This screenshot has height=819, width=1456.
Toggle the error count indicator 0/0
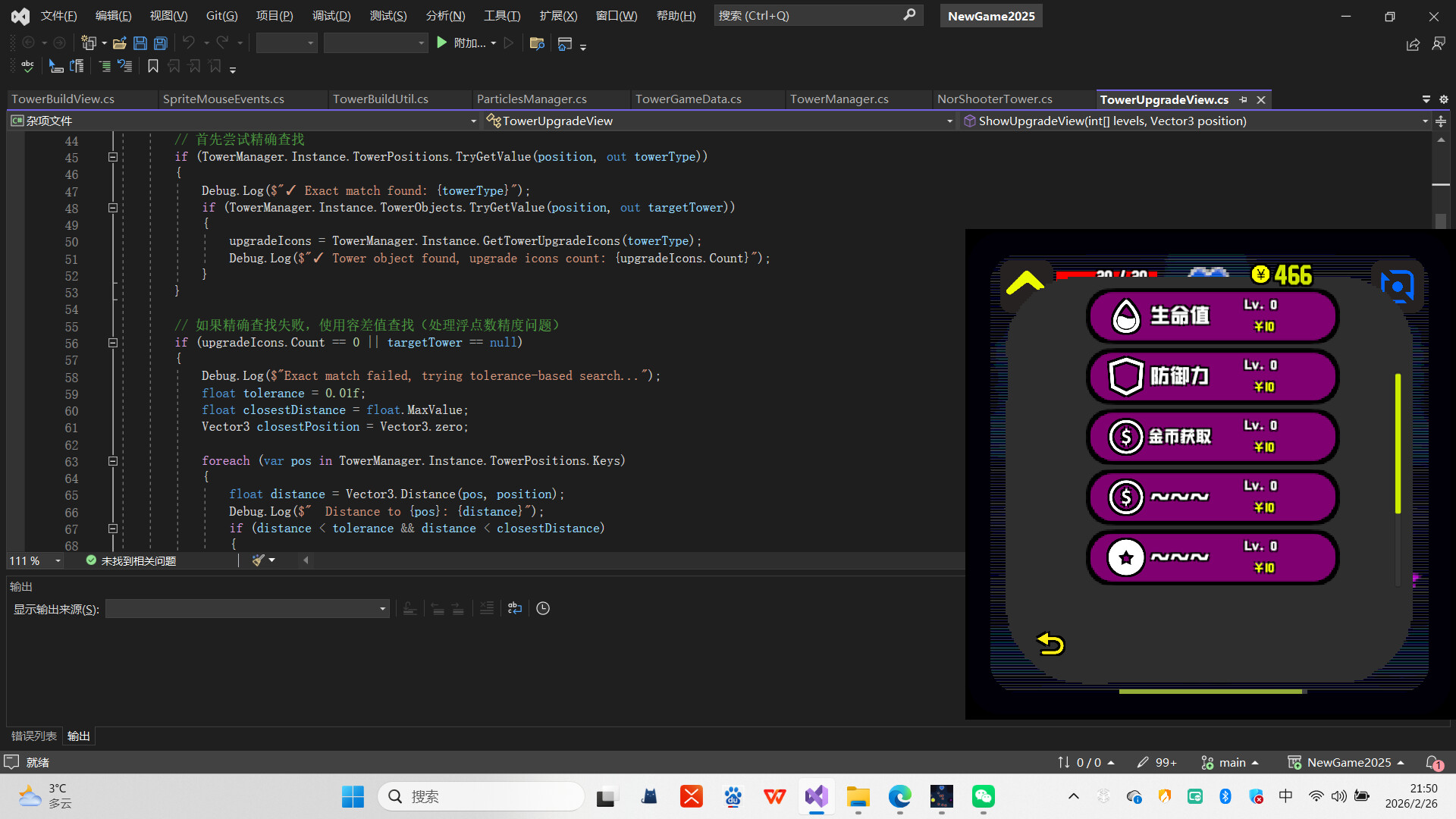1084,762
